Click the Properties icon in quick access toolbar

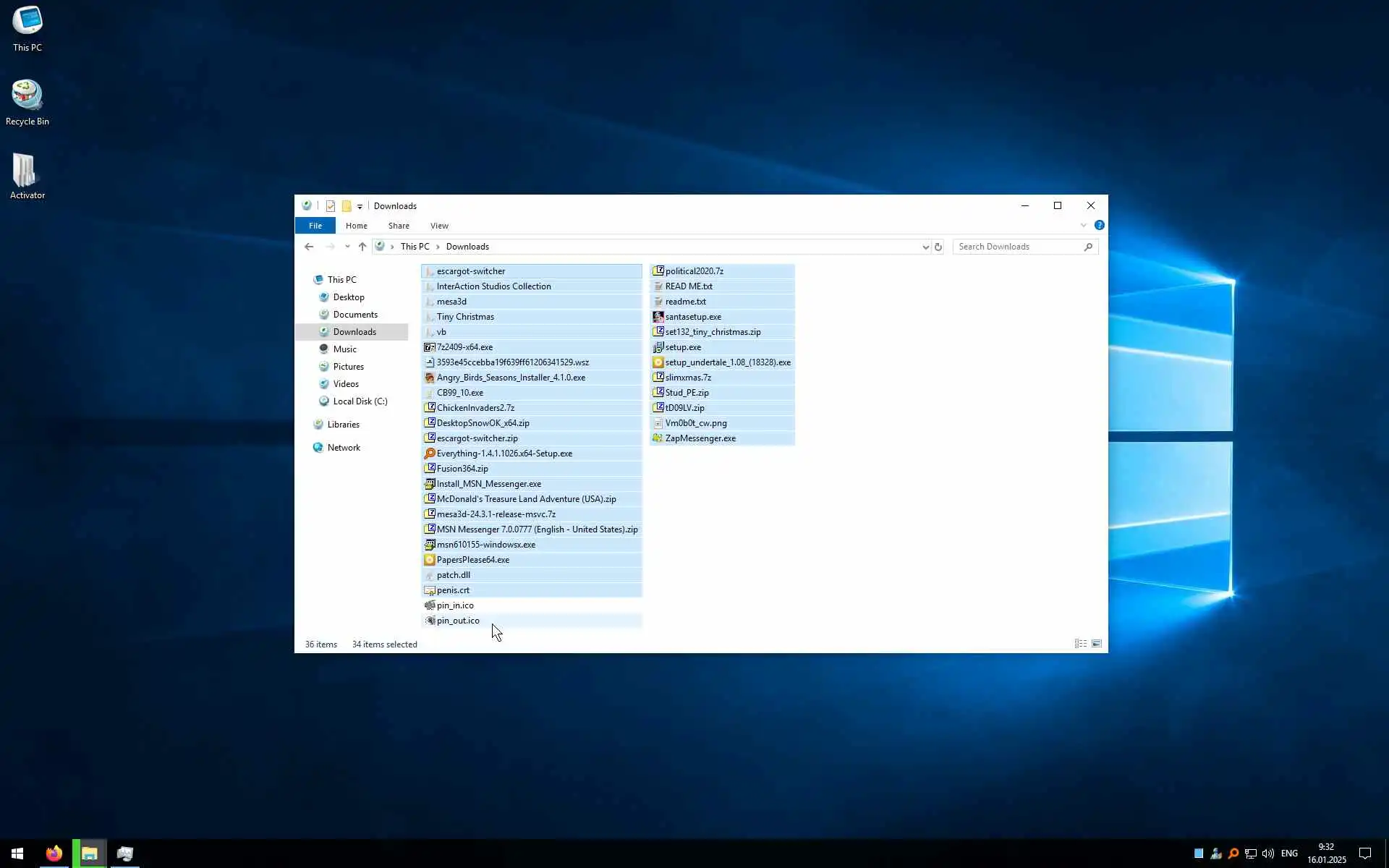[x=331, y=206]
